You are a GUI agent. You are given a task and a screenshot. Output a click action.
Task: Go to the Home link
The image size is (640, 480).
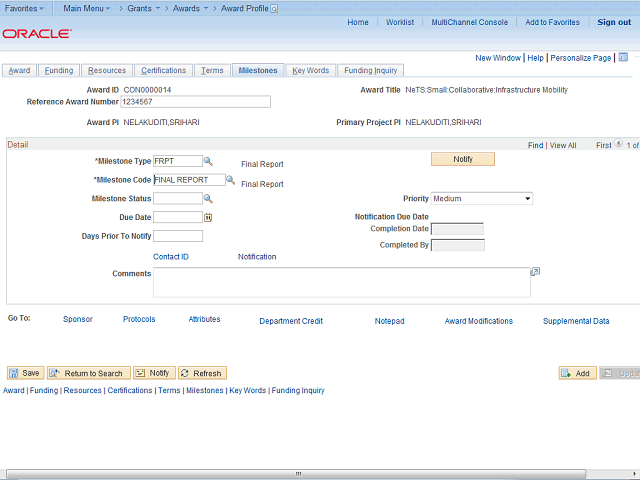point(358,22)
